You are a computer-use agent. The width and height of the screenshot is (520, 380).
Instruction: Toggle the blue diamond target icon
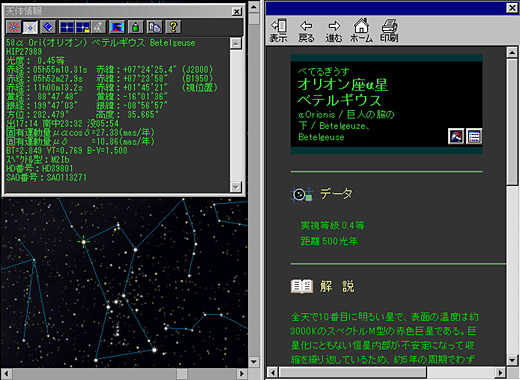[30, 27]
